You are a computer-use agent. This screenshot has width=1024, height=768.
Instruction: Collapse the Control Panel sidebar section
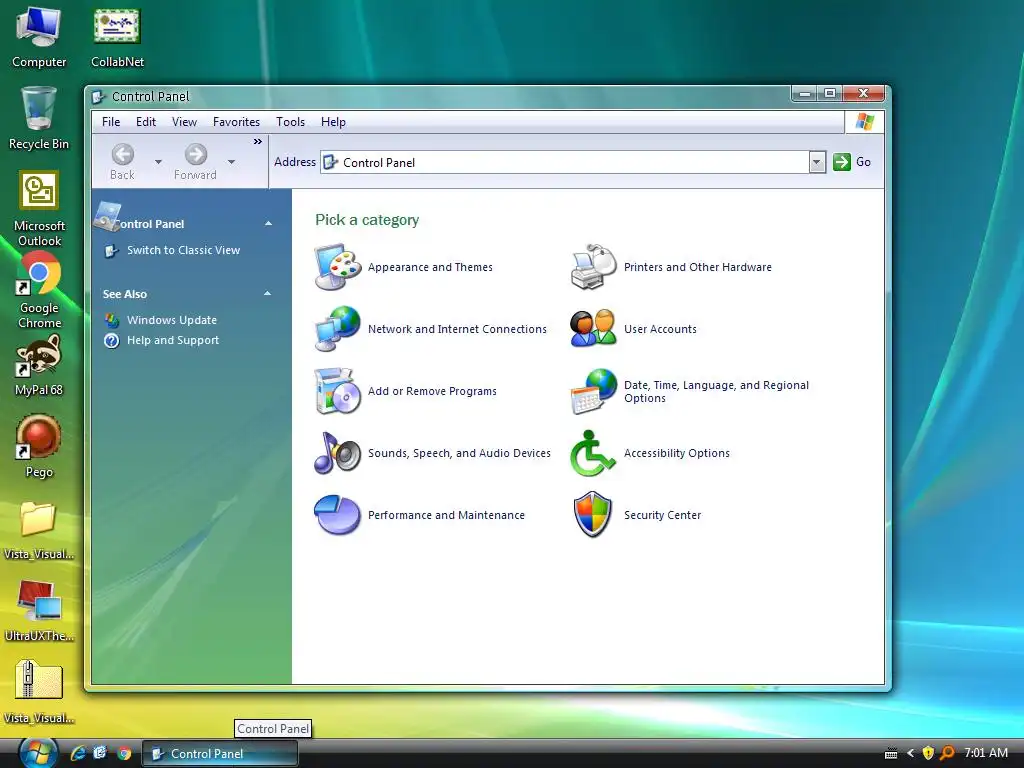[268, 223]
